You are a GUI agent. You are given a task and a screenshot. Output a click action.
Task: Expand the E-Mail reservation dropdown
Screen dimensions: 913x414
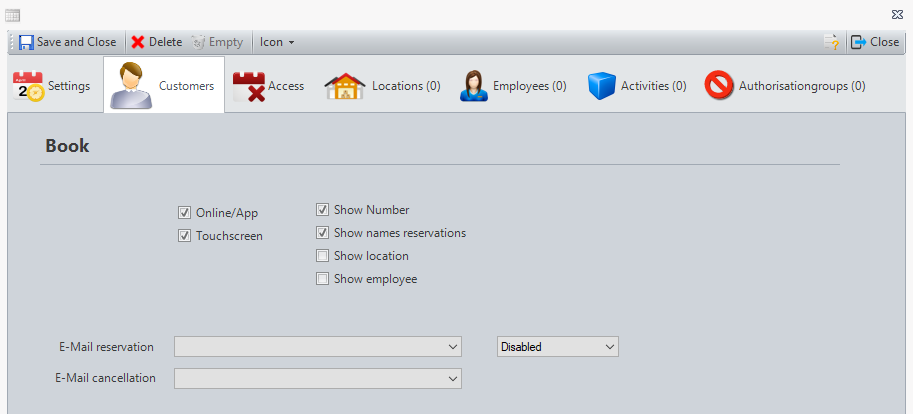[453, 347]
